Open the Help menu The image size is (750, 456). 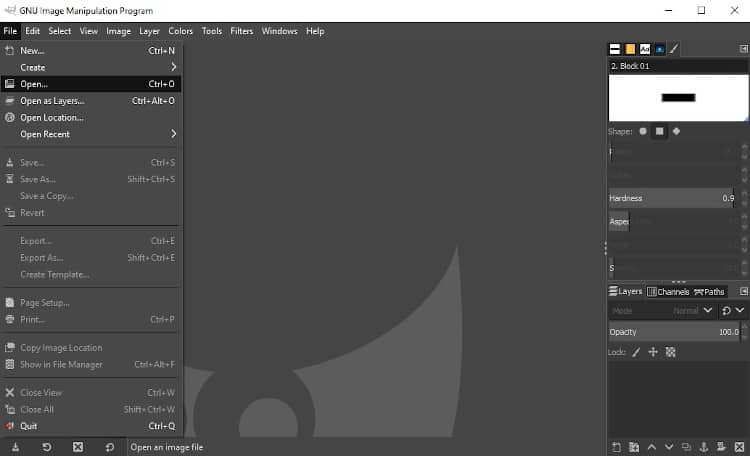pyautogui.click(x=315, y=31)
